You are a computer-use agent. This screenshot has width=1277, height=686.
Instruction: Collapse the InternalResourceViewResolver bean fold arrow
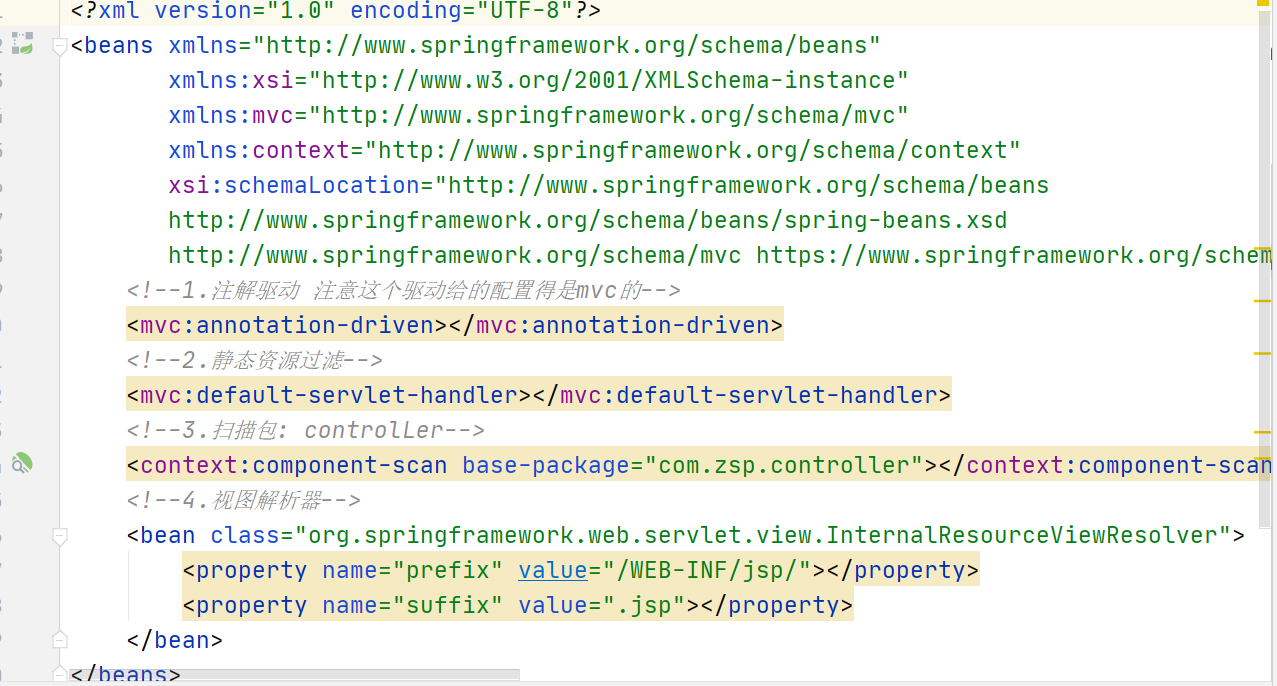(x=59, y=536)
